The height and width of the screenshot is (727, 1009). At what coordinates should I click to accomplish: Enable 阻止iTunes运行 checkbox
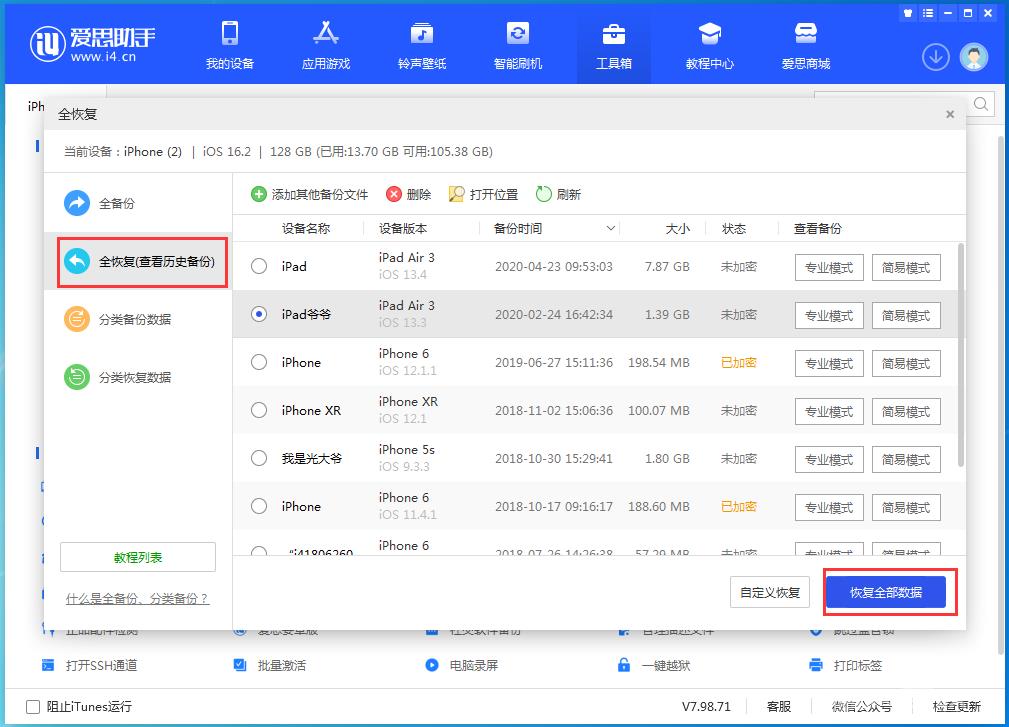[35, 706]
